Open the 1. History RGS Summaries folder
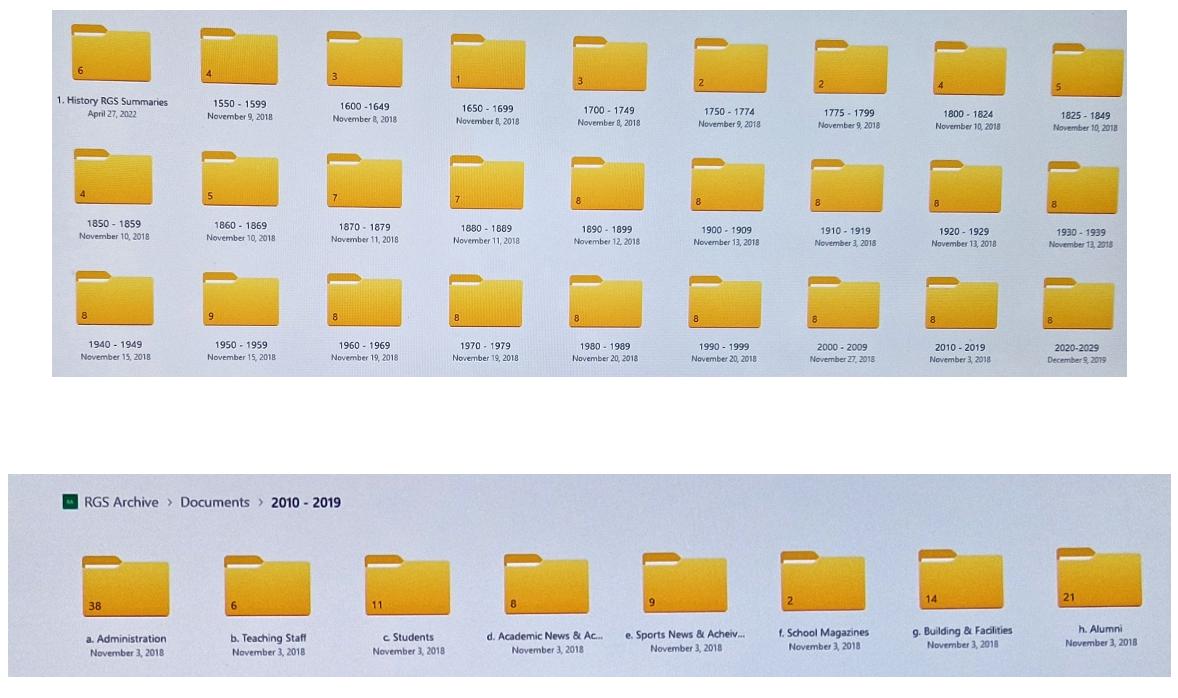This screenshot has width=1178, height=698. click(x=111, y=53)
